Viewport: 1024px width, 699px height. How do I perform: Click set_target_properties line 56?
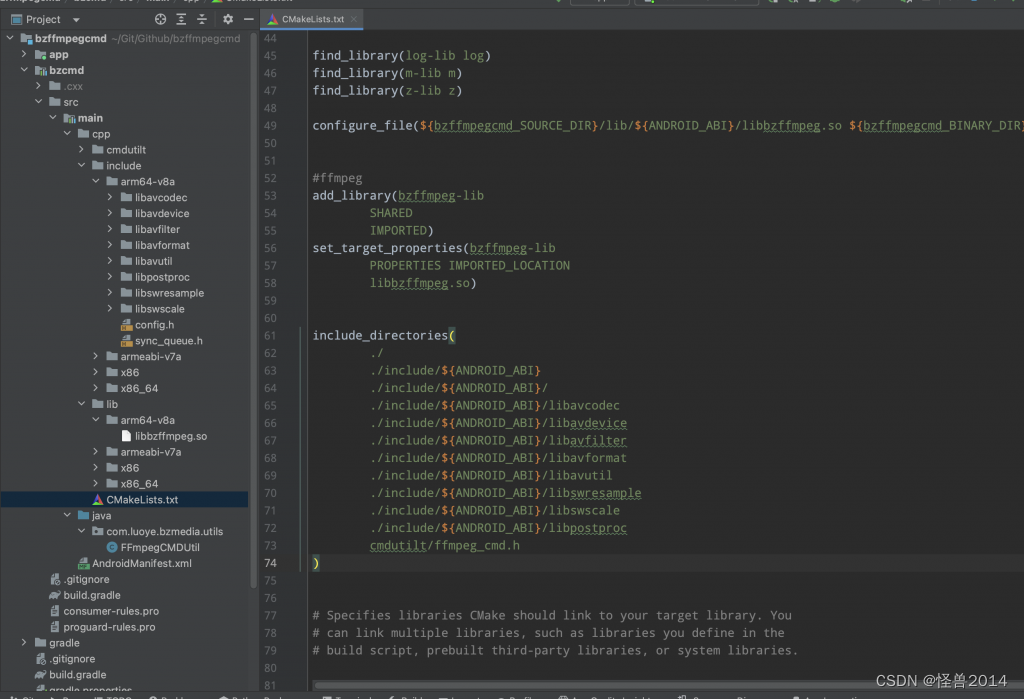(x=434, y=248)
